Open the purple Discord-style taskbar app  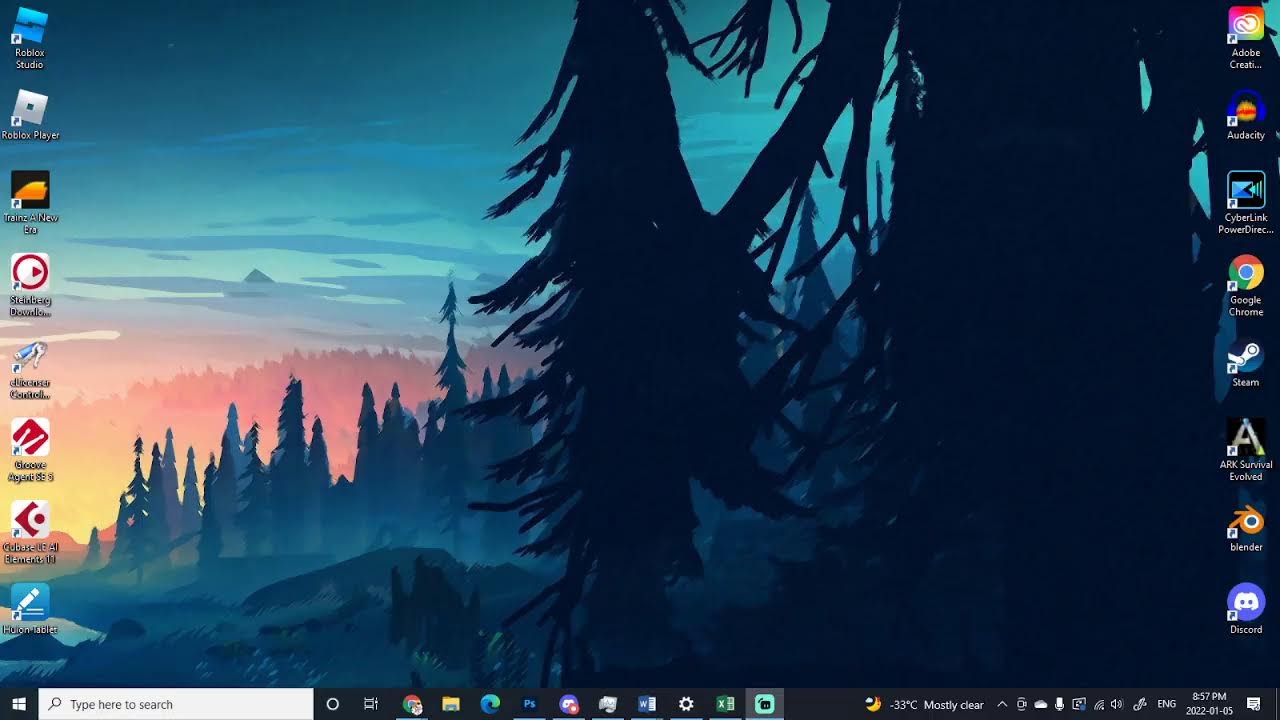pyautogui.click(x=569, y=704)
